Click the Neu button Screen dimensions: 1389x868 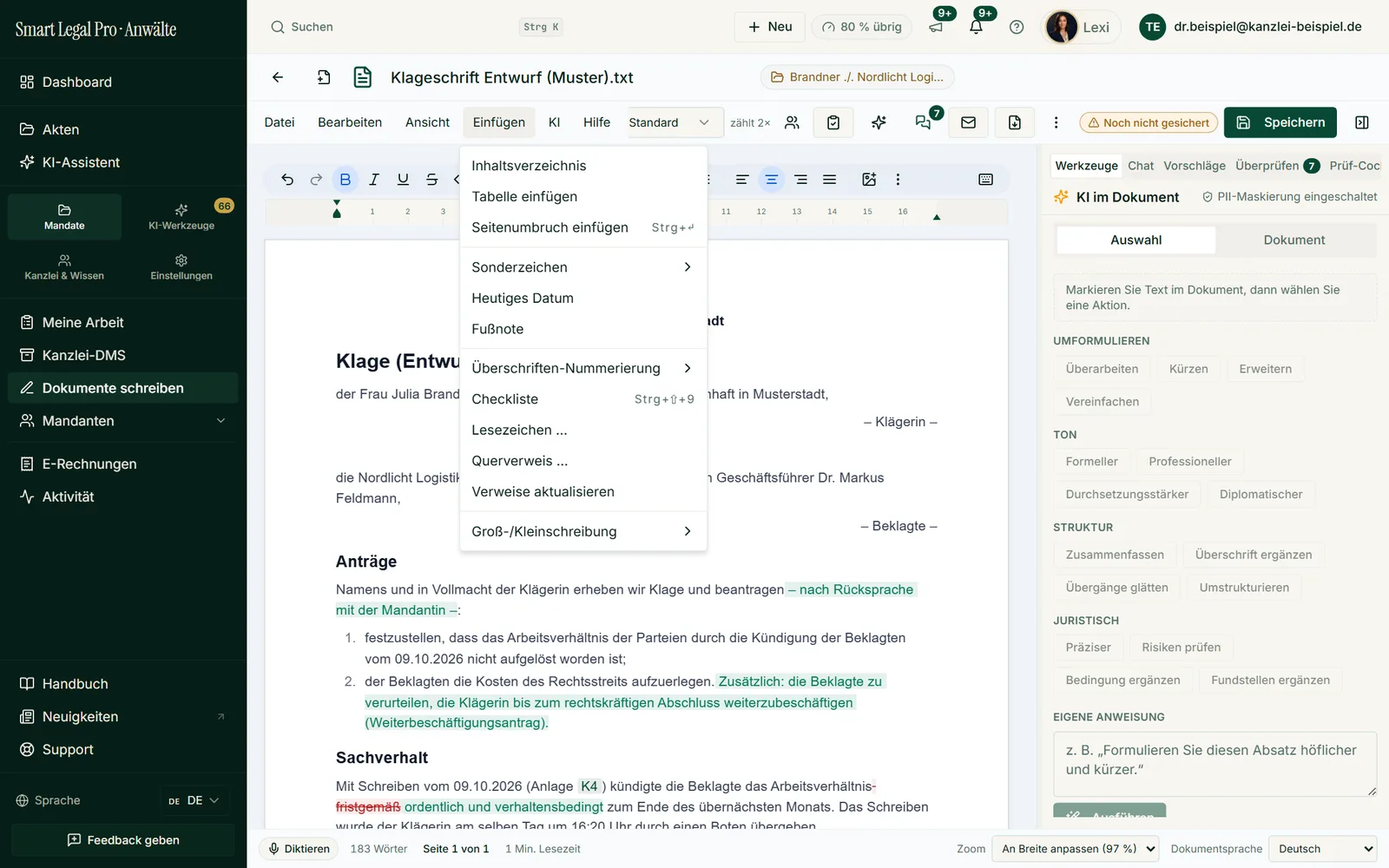click(x=770, y=27)
